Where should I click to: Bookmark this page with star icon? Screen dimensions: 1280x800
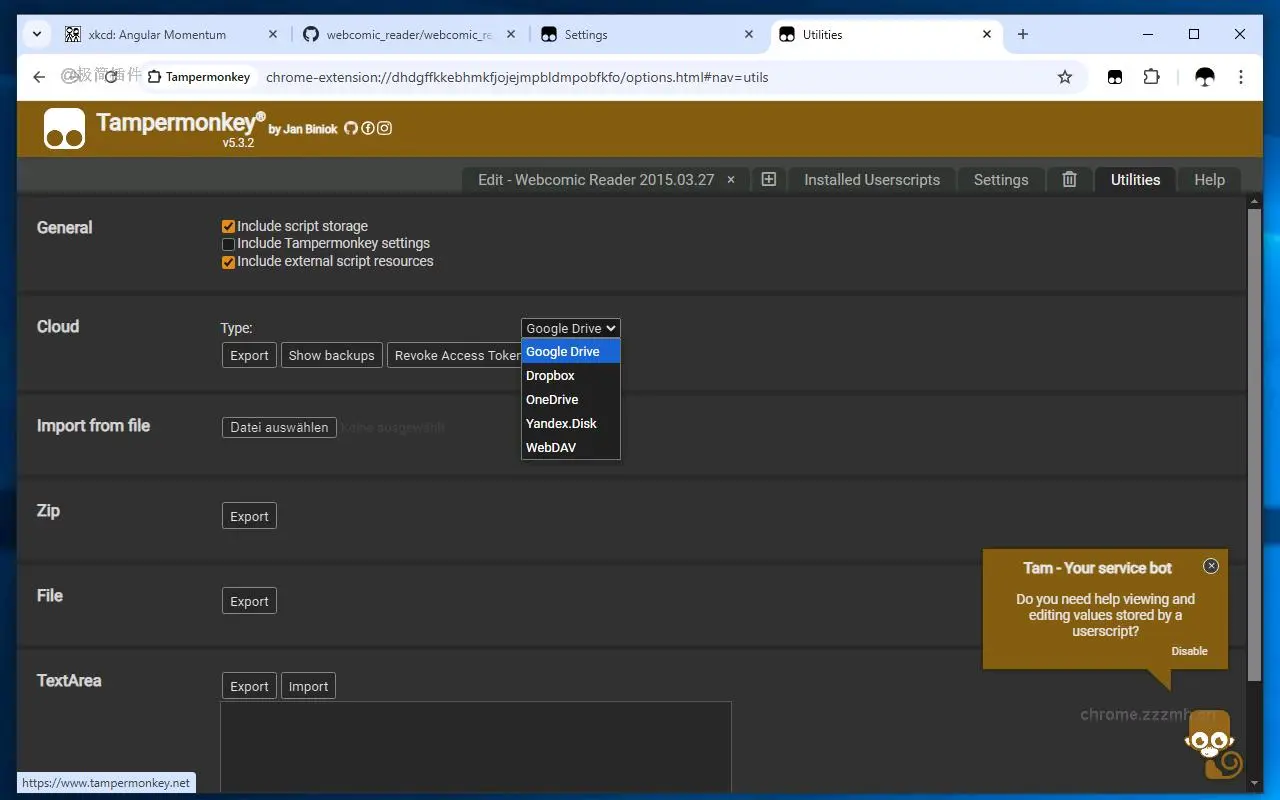(1065, 77)
